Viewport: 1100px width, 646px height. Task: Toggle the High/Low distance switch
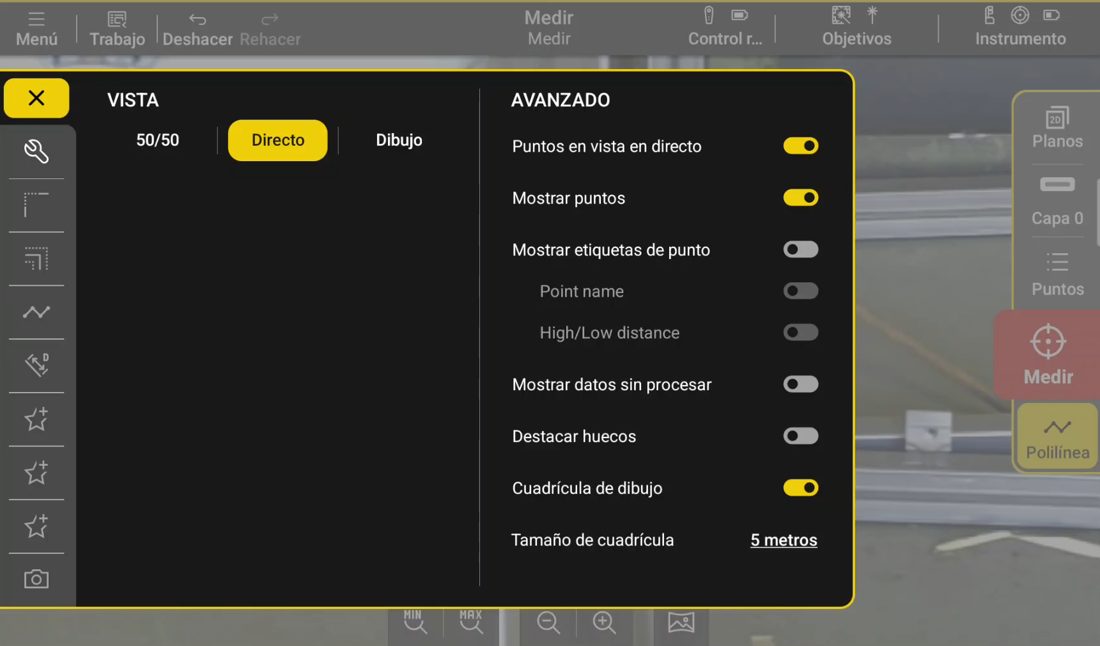pyautogui.click(x=800, y=332)
